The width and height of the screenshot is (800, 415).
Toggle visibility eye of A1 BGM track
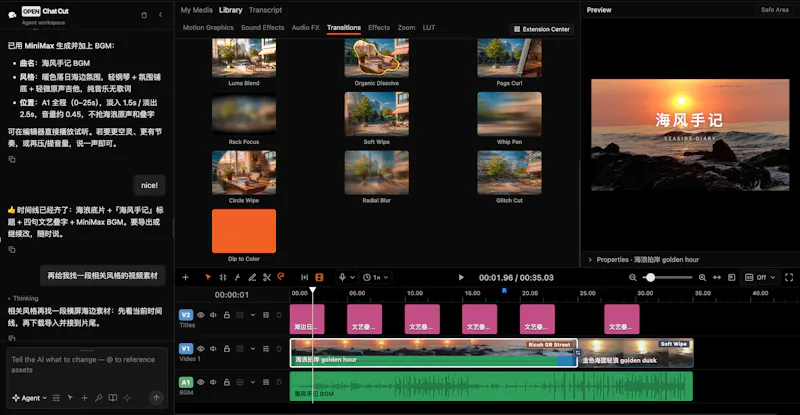coord(201,382)
